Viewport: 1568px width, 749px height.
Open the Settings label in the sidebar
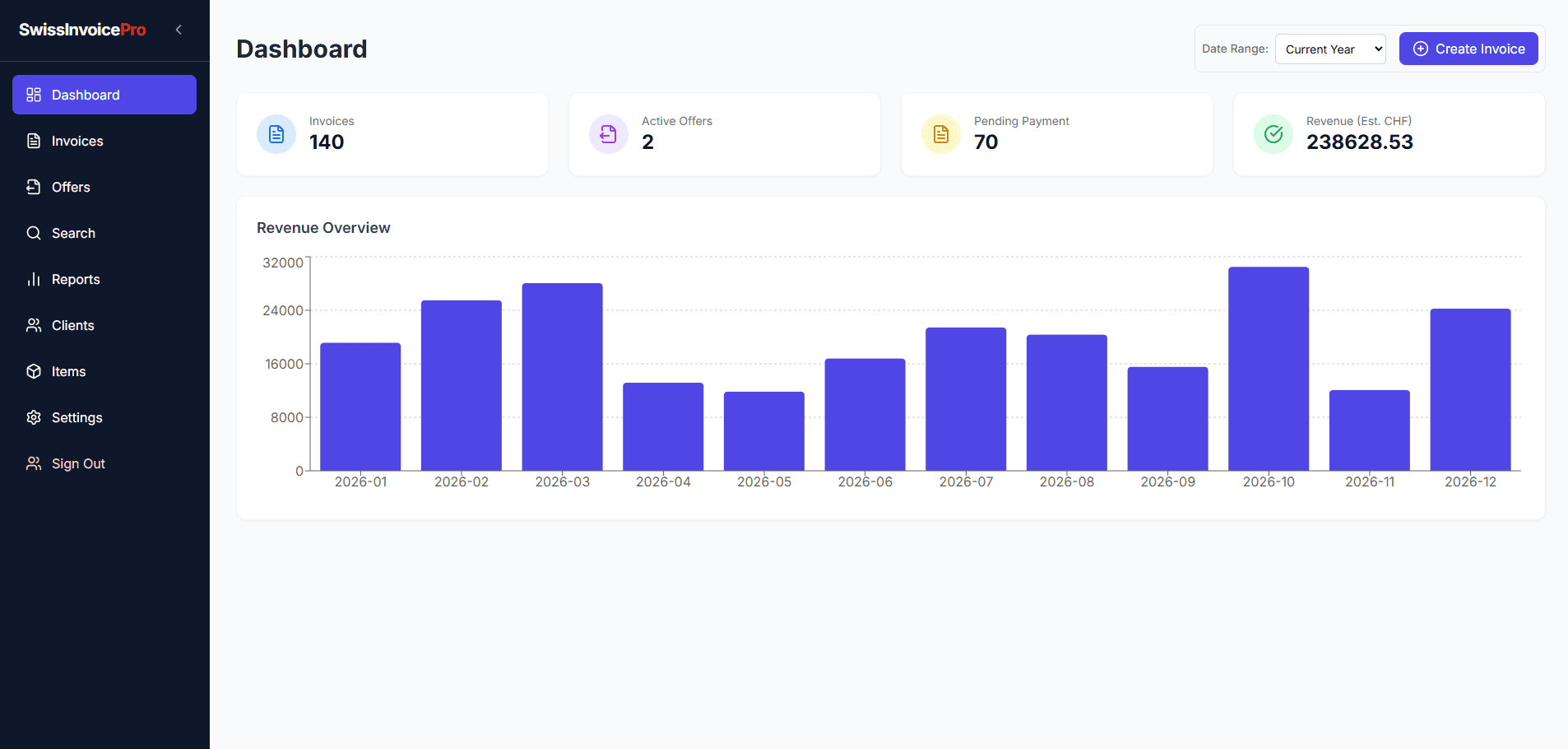[77, 417]
